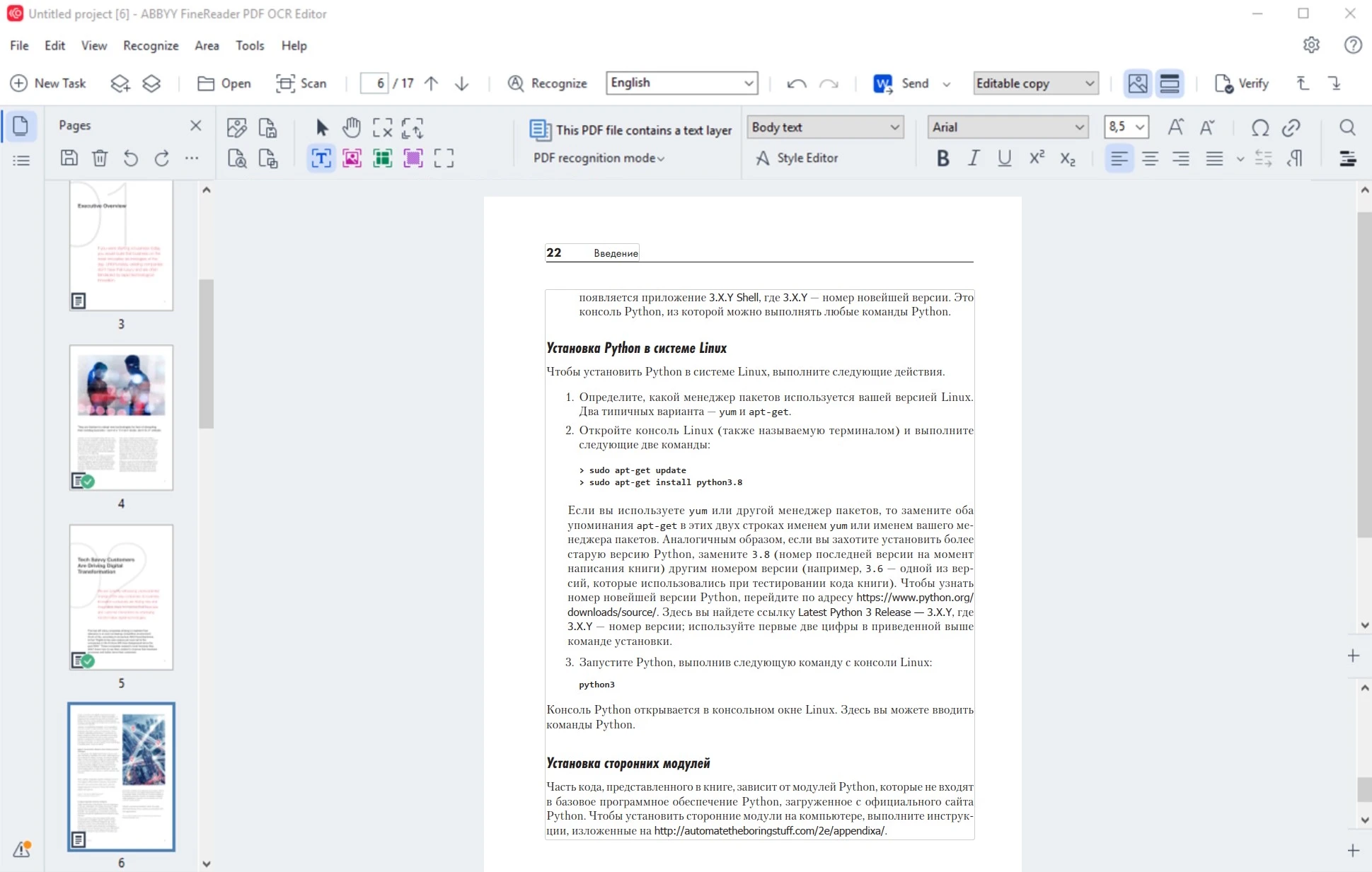Open the File menu
This screenshot has width=1372, height=872.
pos(19,45)
